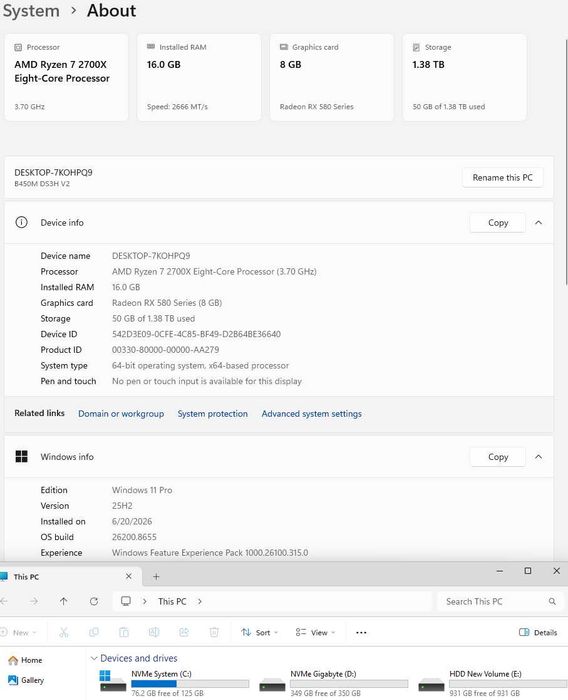The width and height of the screenshot is (568, 700).
Task: Click the Settings page vertical scrollbar
Action: click(566, 161)
